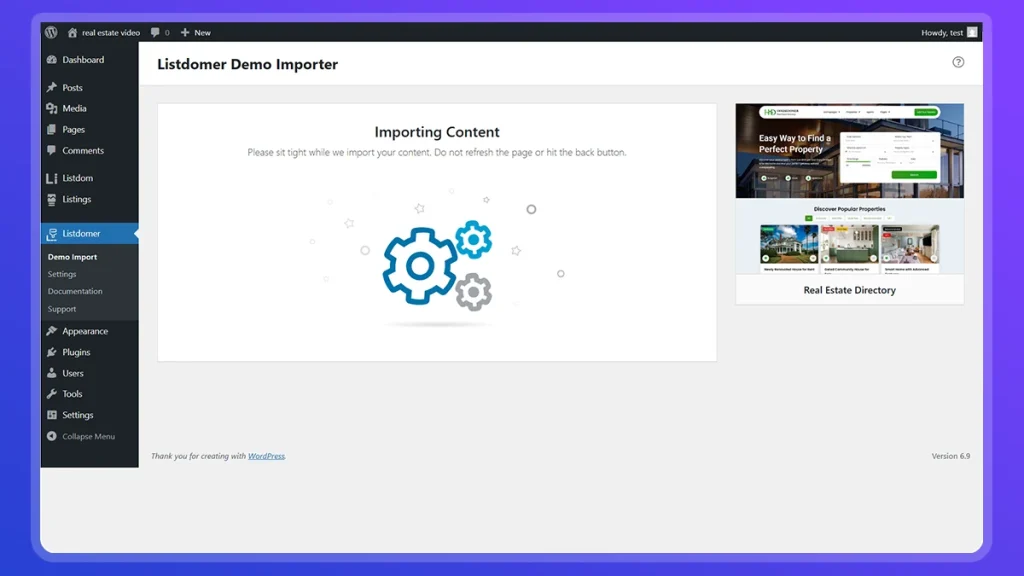Screen dimensions: 1024x576
Task: Open the help question mark icon
Action: pyautogui.click(x=958, y=62)
